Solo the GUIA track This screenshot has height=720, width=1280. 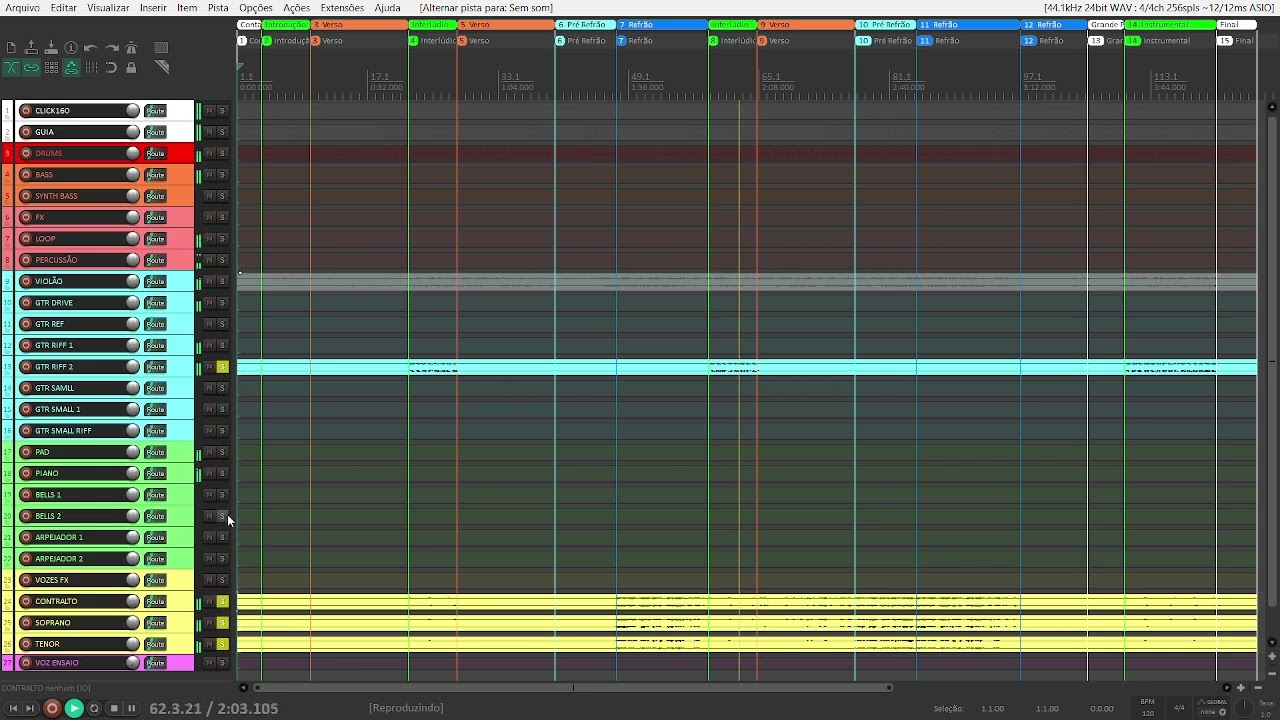[223, 132]
